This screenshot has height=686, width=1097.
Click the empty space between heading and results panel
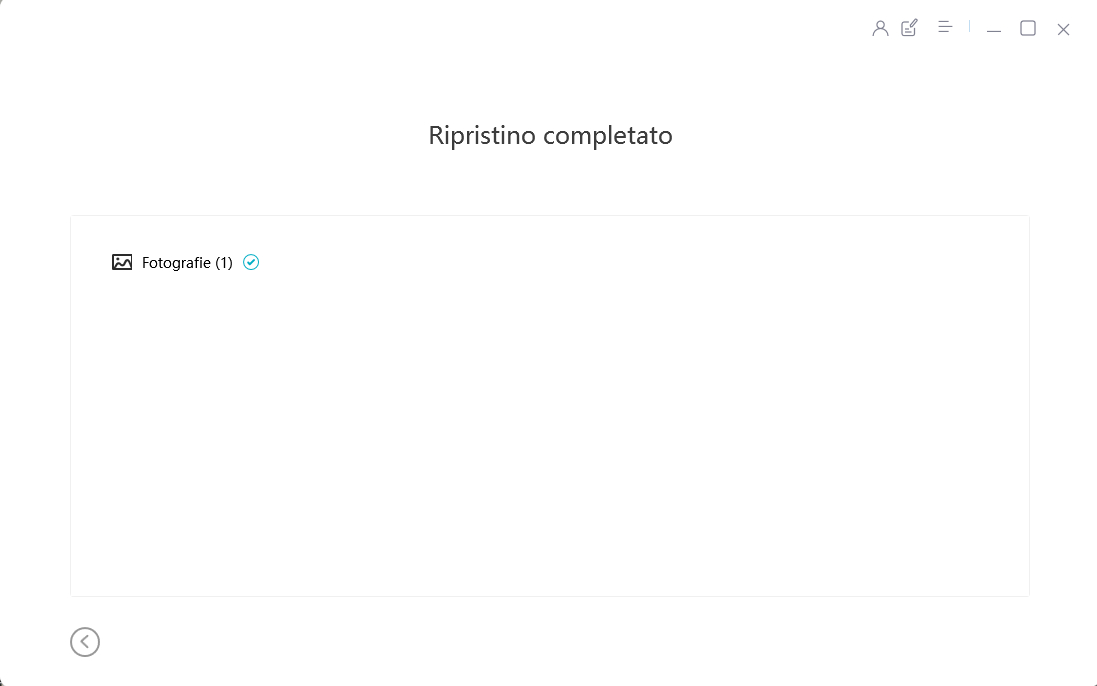pyautogui.click(x=549, y=185)
